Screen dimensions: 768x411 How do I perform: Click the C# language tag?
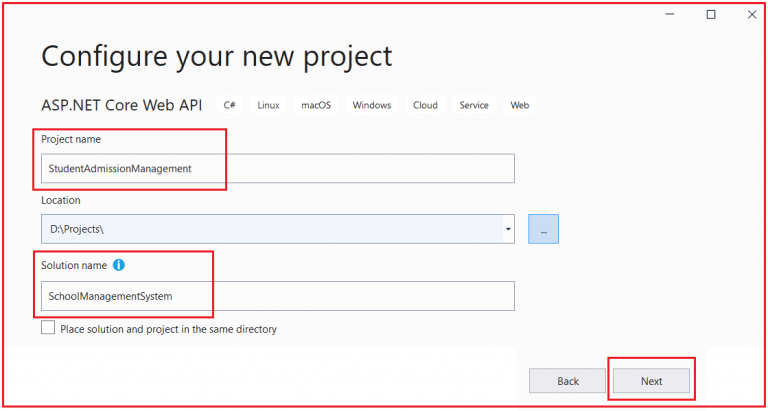(x=230, y=105)
